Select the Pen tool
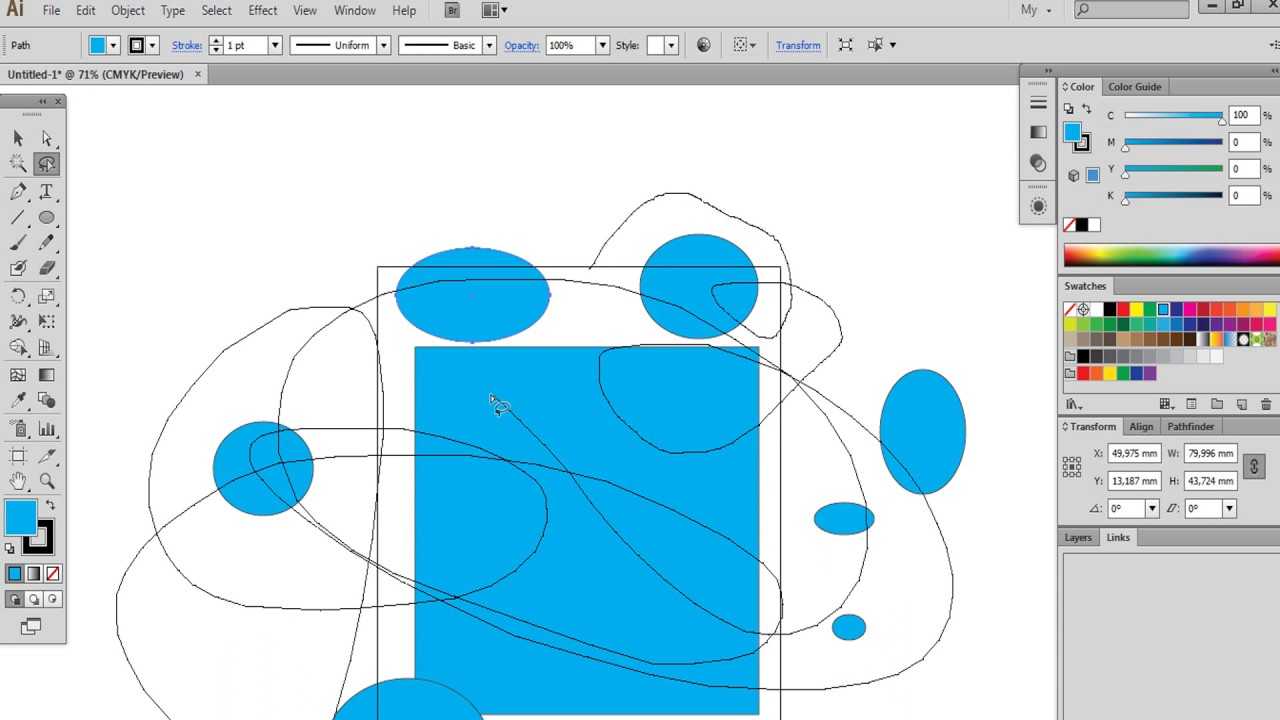This screenshot has height=720, width=1280. point(18,192)
